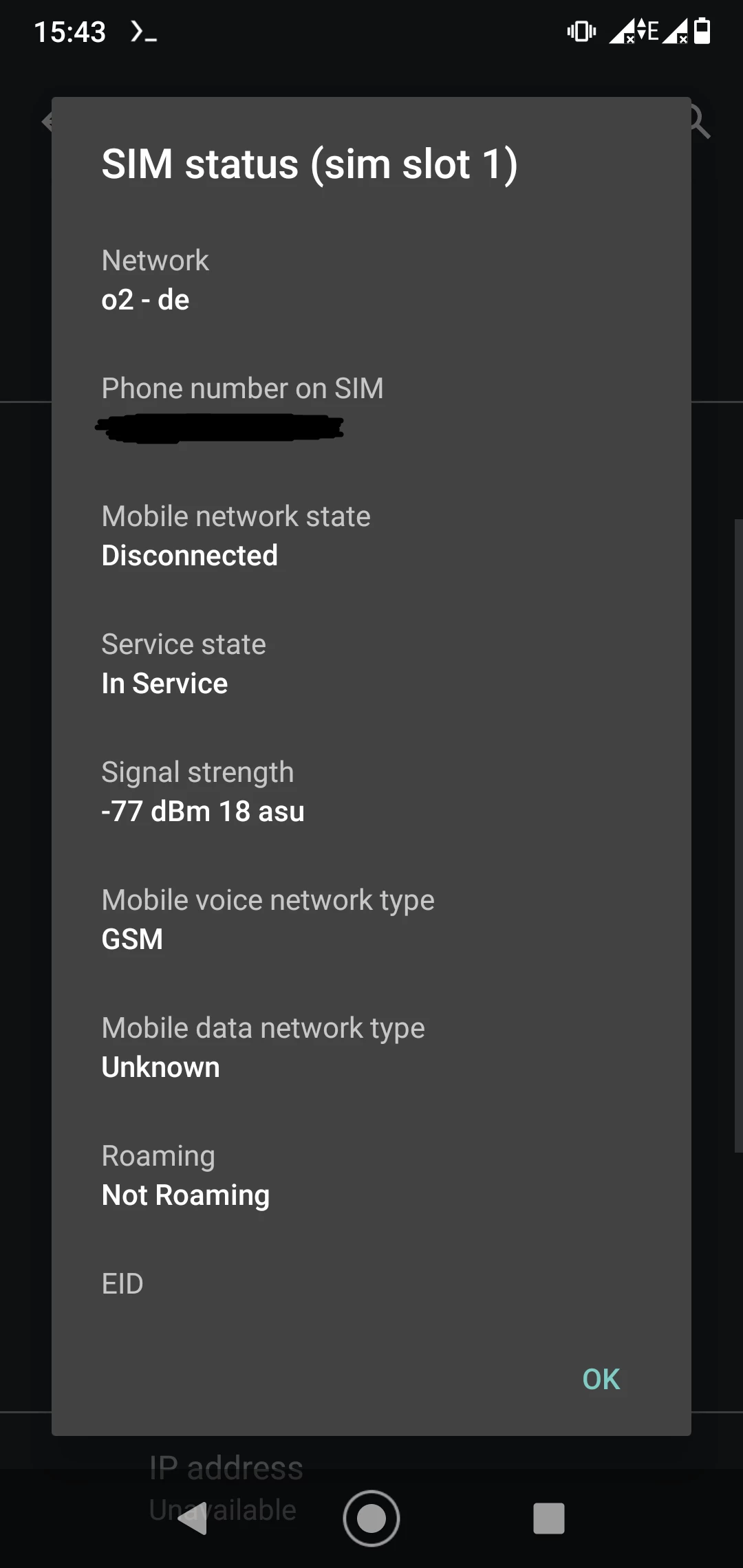Tap the vibrate mode status icon
743x1568 pixels.
[581, 32]
